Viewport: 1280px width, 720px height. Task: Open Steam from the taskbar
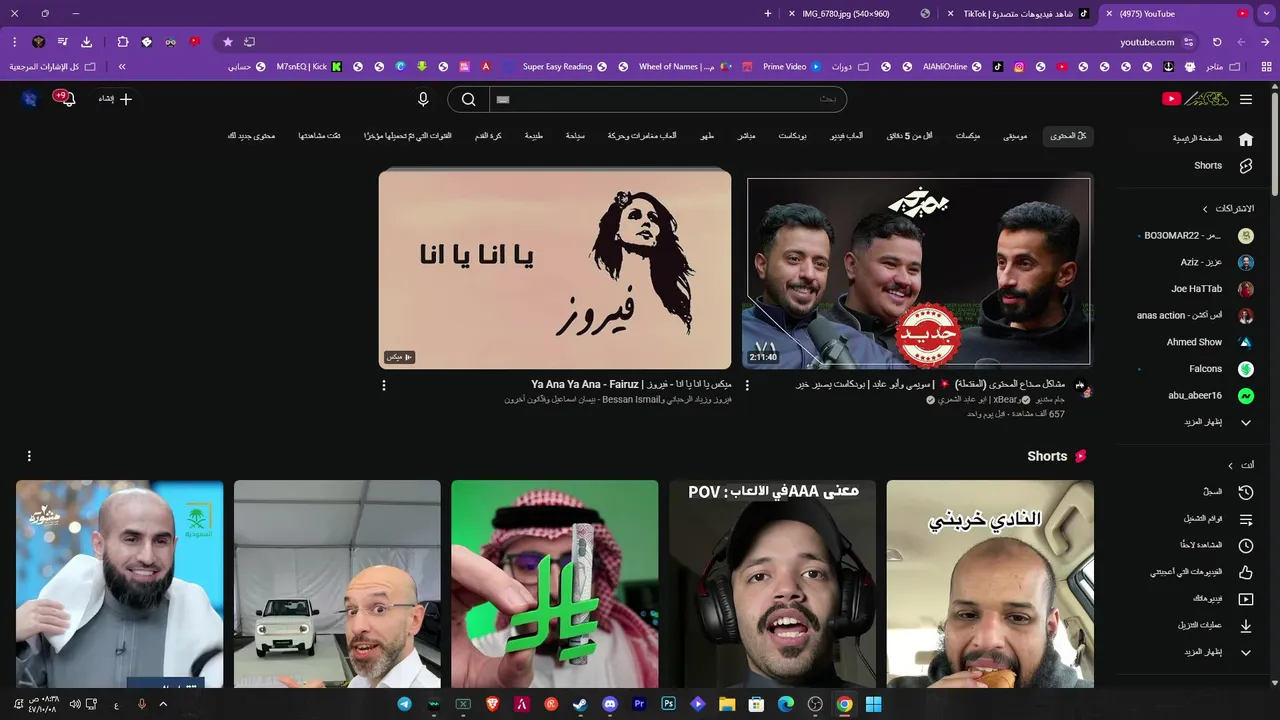(580, 704)
